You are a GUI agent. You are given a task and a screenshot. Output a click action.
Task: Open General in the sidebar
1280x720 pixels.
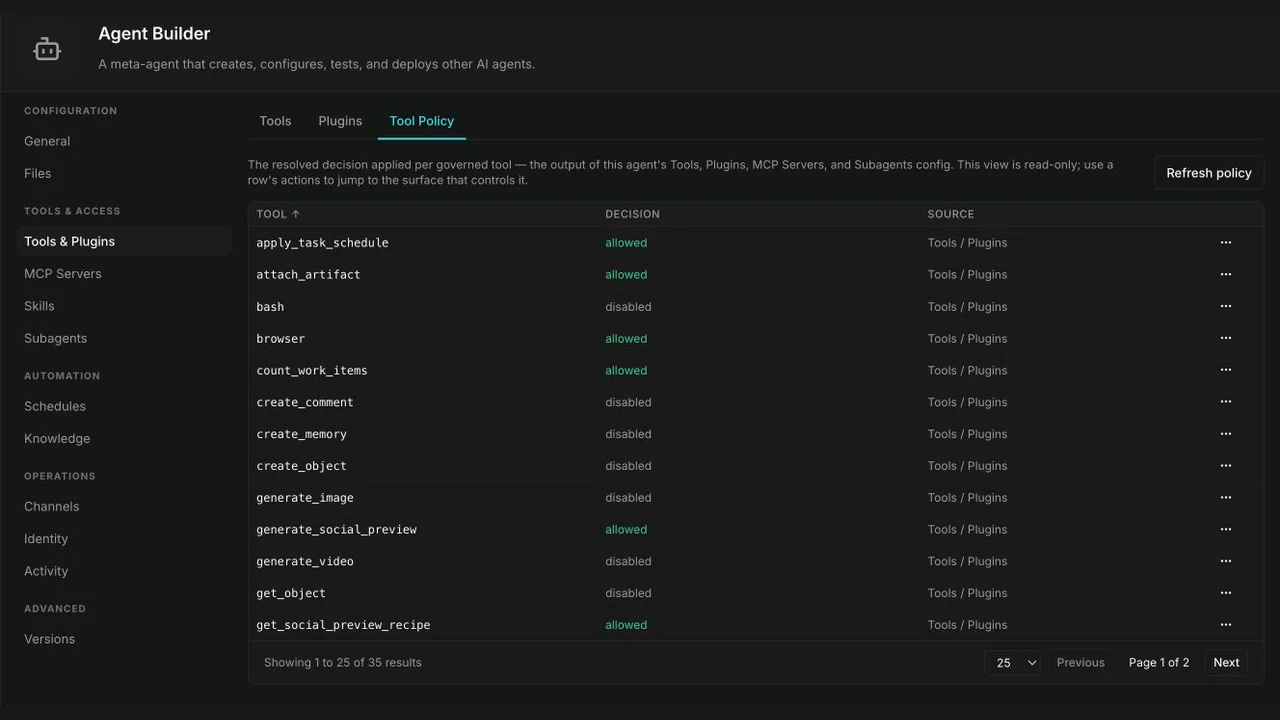pos(47,141)
